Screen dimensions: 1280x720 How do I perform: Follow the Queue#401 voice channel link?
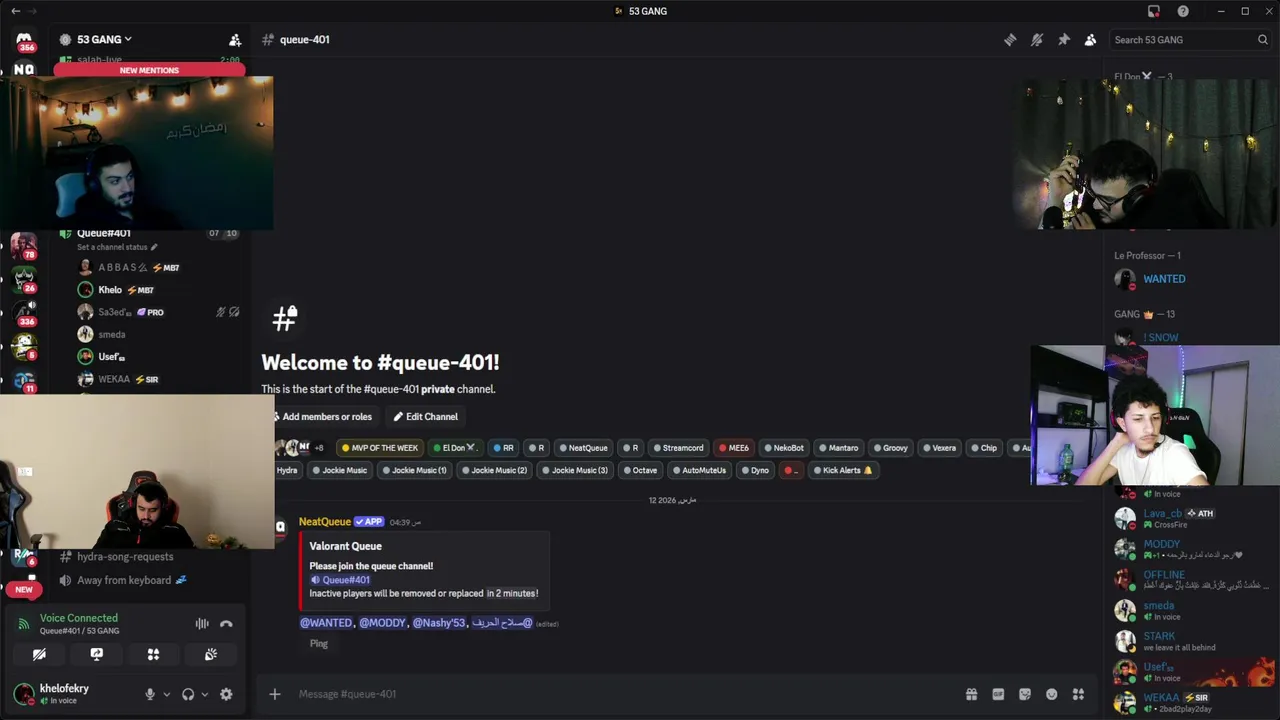tap(340, 580)
